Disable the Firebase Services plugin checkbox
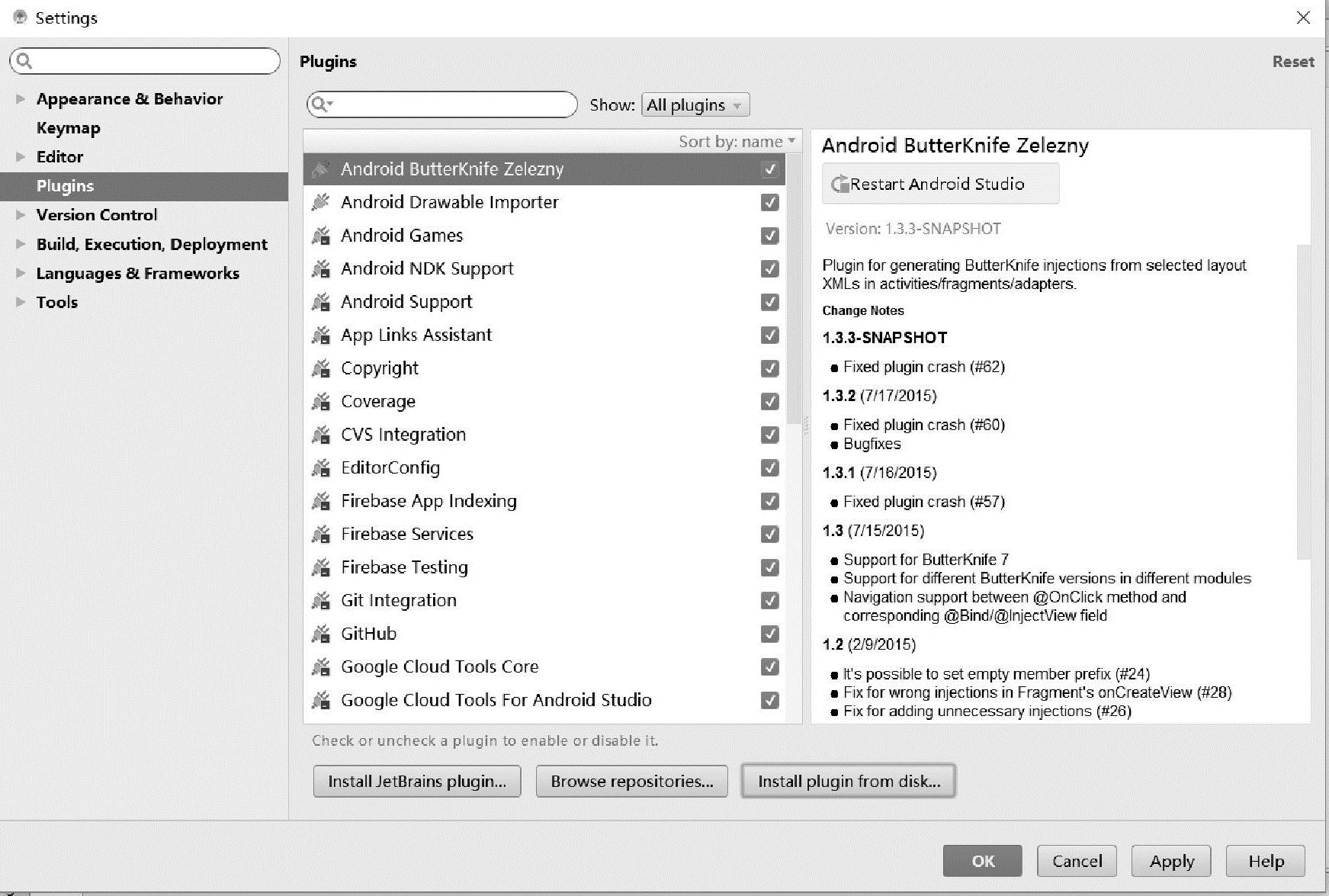This screenshot has width=1329, height=896. 770,534
